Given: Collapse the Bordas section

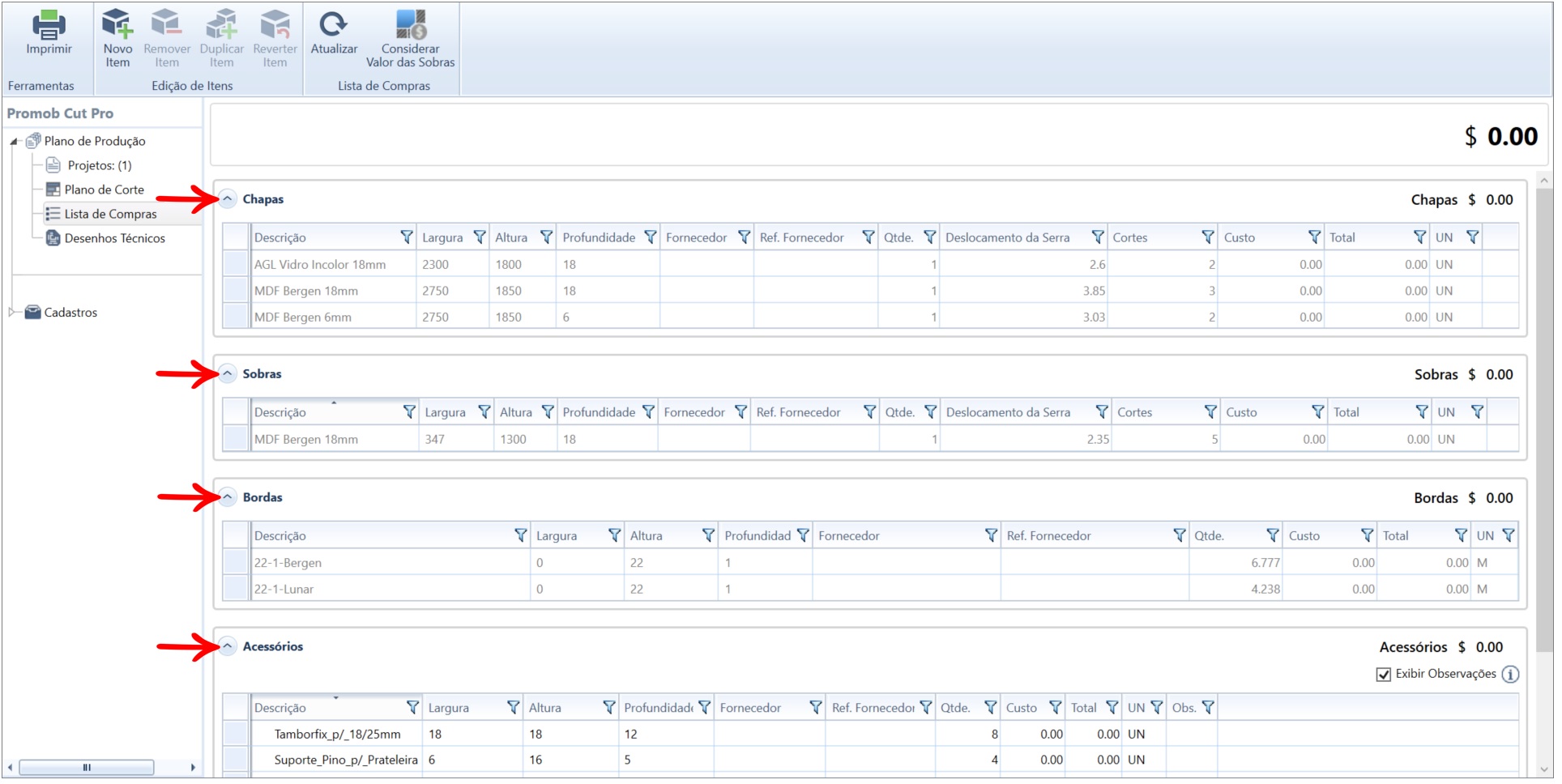Looking at the screenshot, I should 228,496.
